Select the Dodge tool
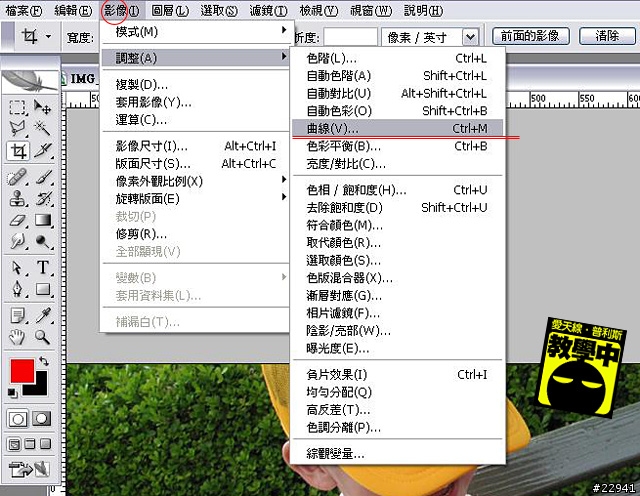This screenshot has width=640, height=496. click(x=42, y=242)
